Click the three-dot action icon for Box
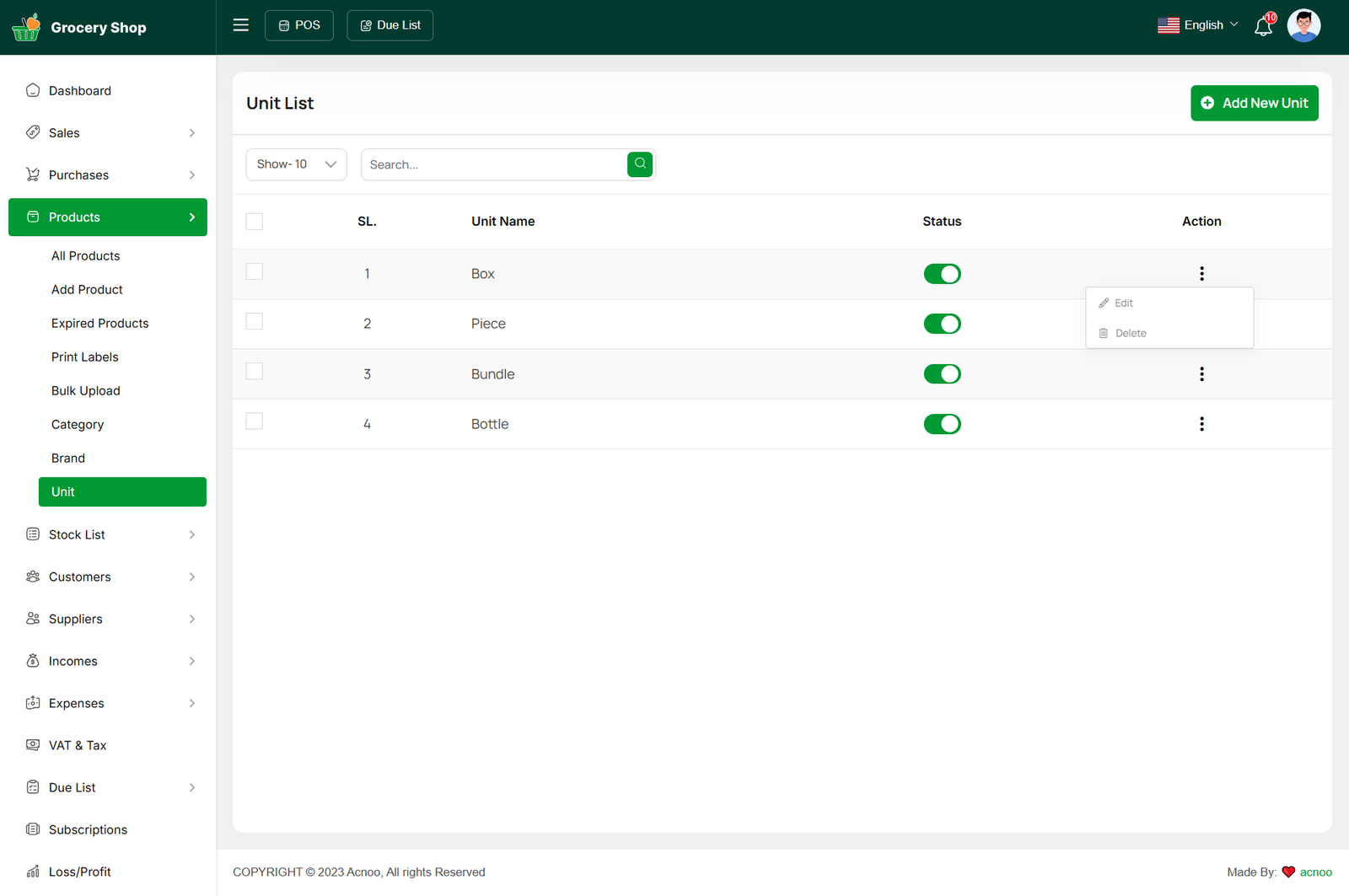Viewport: 1349px width, 896px height. tap(1201, 274)
